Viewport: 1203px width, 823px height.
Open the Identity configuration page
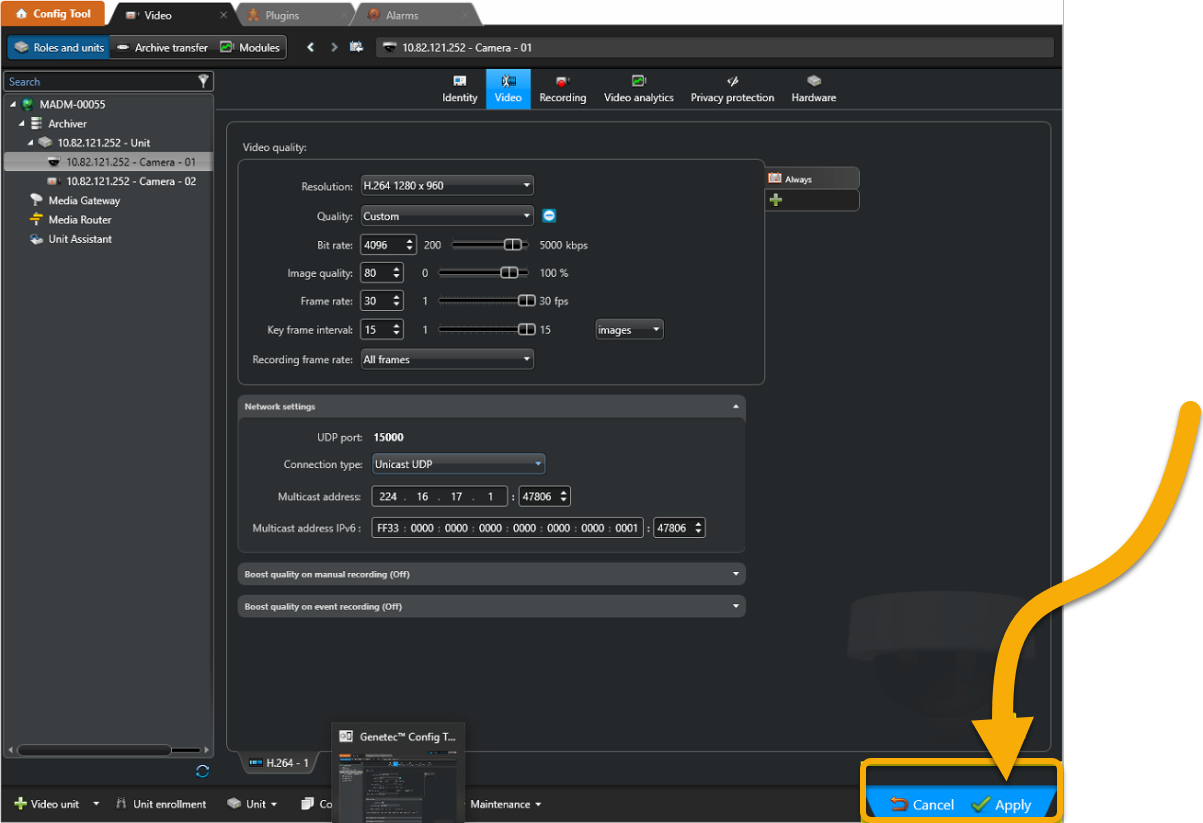coord(459,88)
